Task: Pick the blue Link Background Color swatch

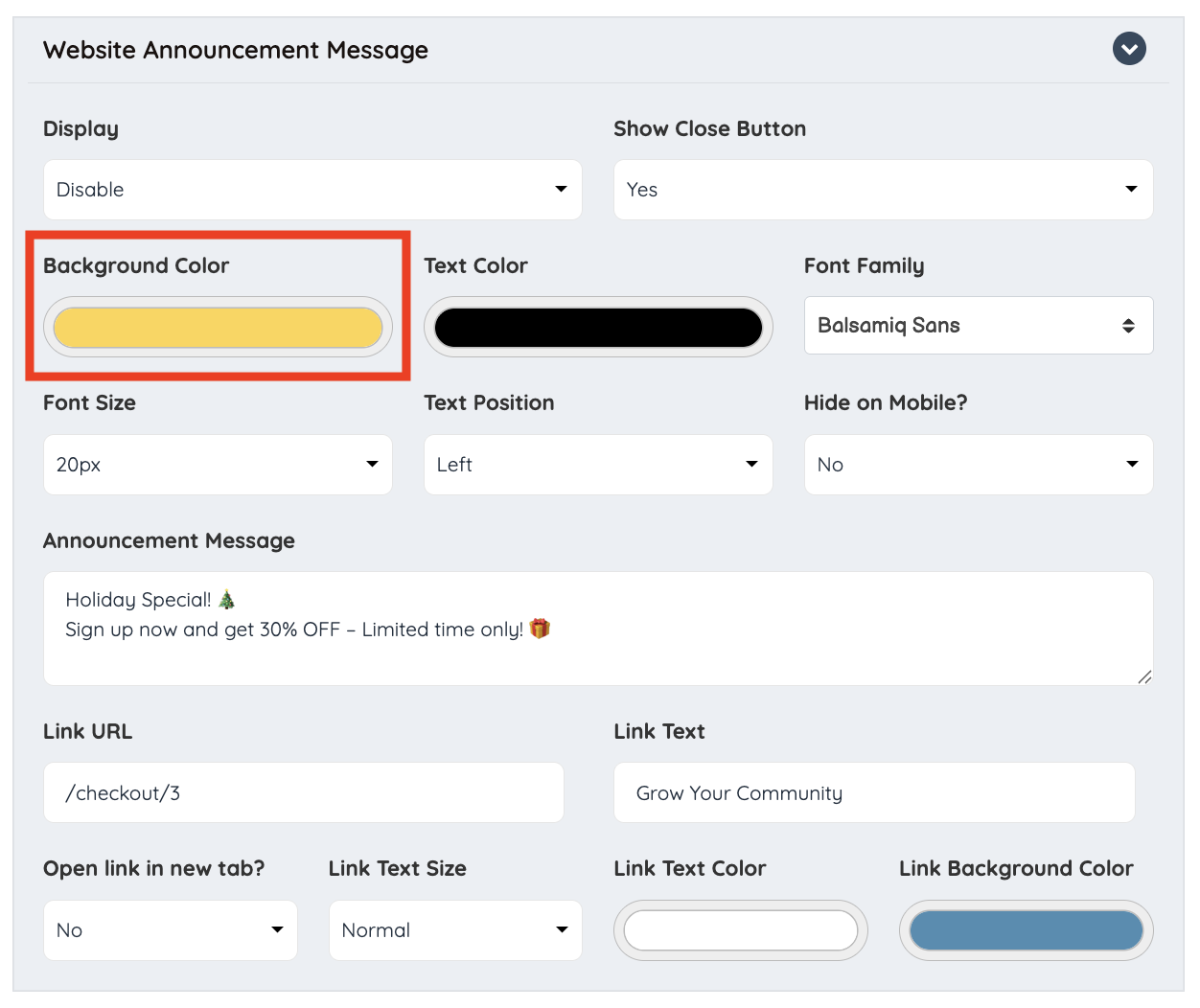Action: coord(1027,930)
